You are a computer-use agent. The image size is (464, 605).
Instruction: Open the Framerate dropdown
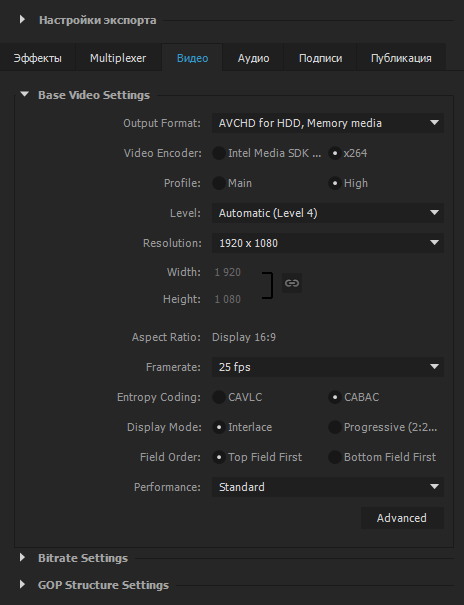[x=328, y=367]
